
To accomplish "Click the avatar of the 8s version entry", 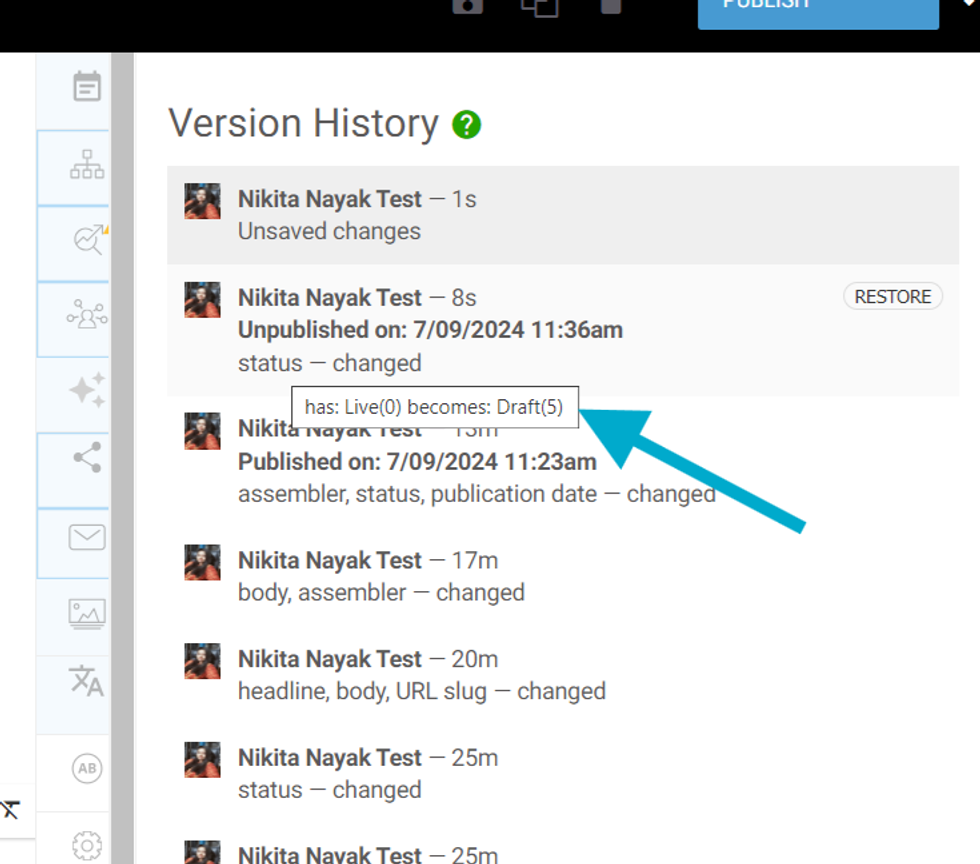I will [x=202, y=300].
